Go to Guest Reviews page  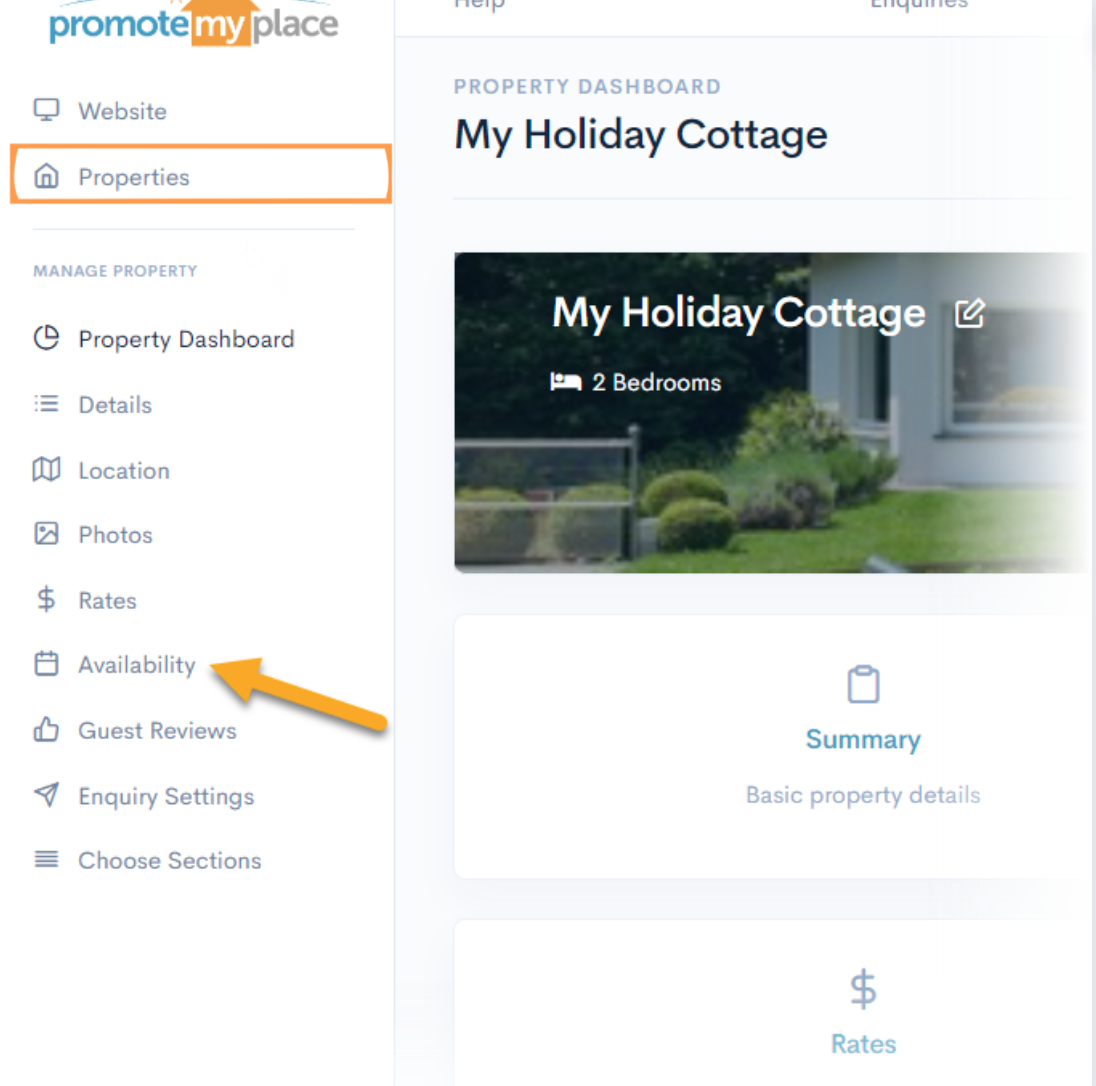[x=157, y=730]
